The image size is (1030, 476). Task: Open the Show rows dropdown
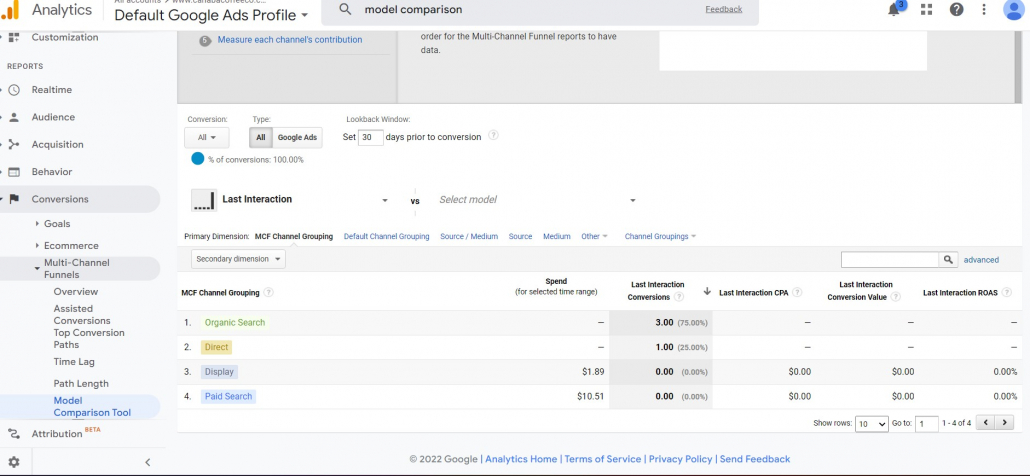click(x=872, y=423)
